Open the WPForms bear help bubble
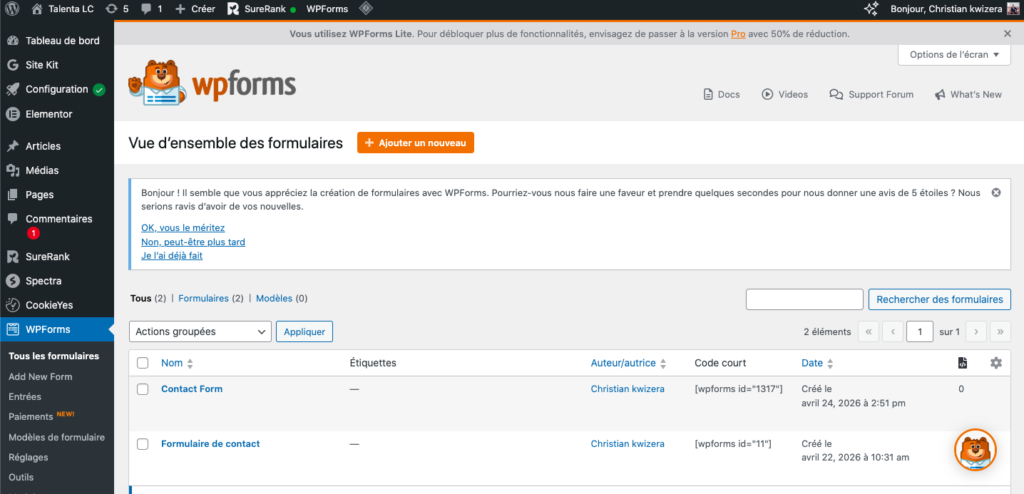 (x=976, y=450)
